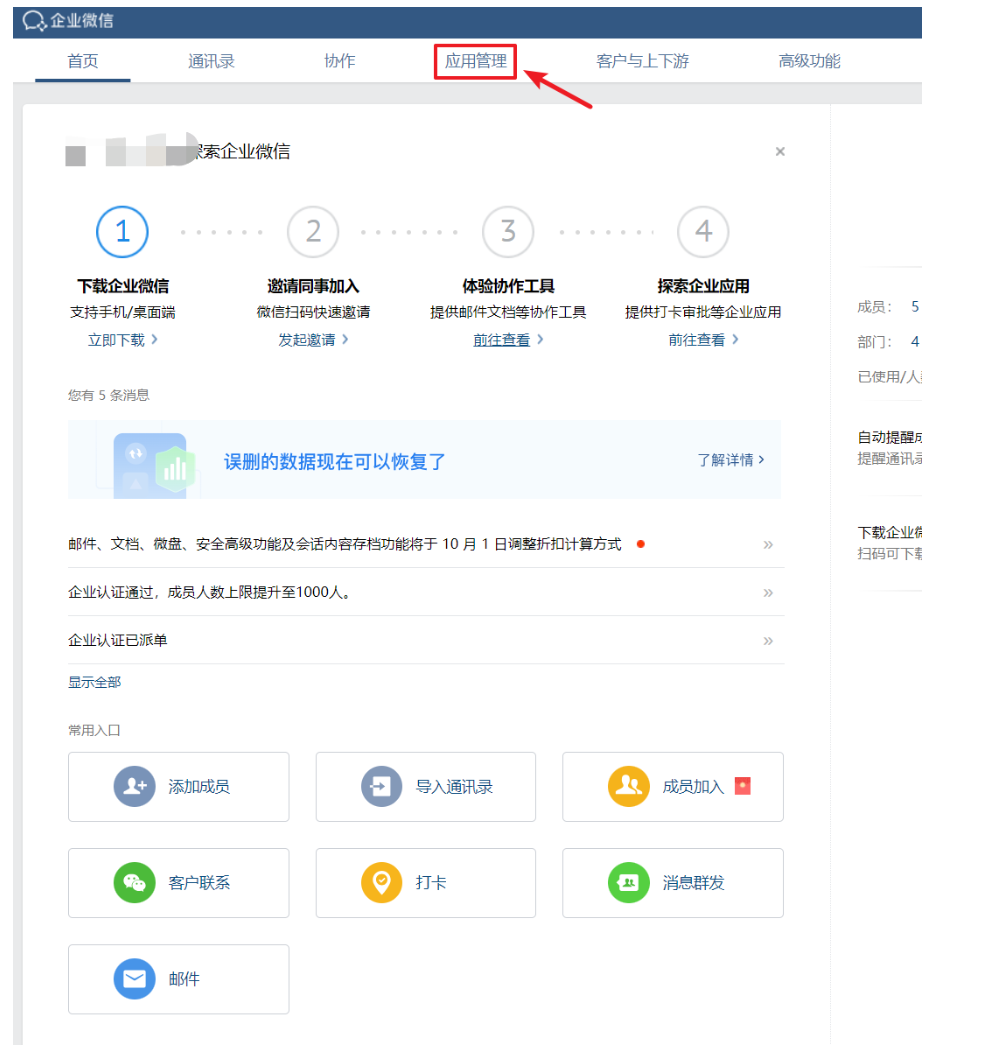Click 了解详情 on the data recovery banner
Image resolution: width=985 pixels, height=1054 pixels.
click(730, 460)
